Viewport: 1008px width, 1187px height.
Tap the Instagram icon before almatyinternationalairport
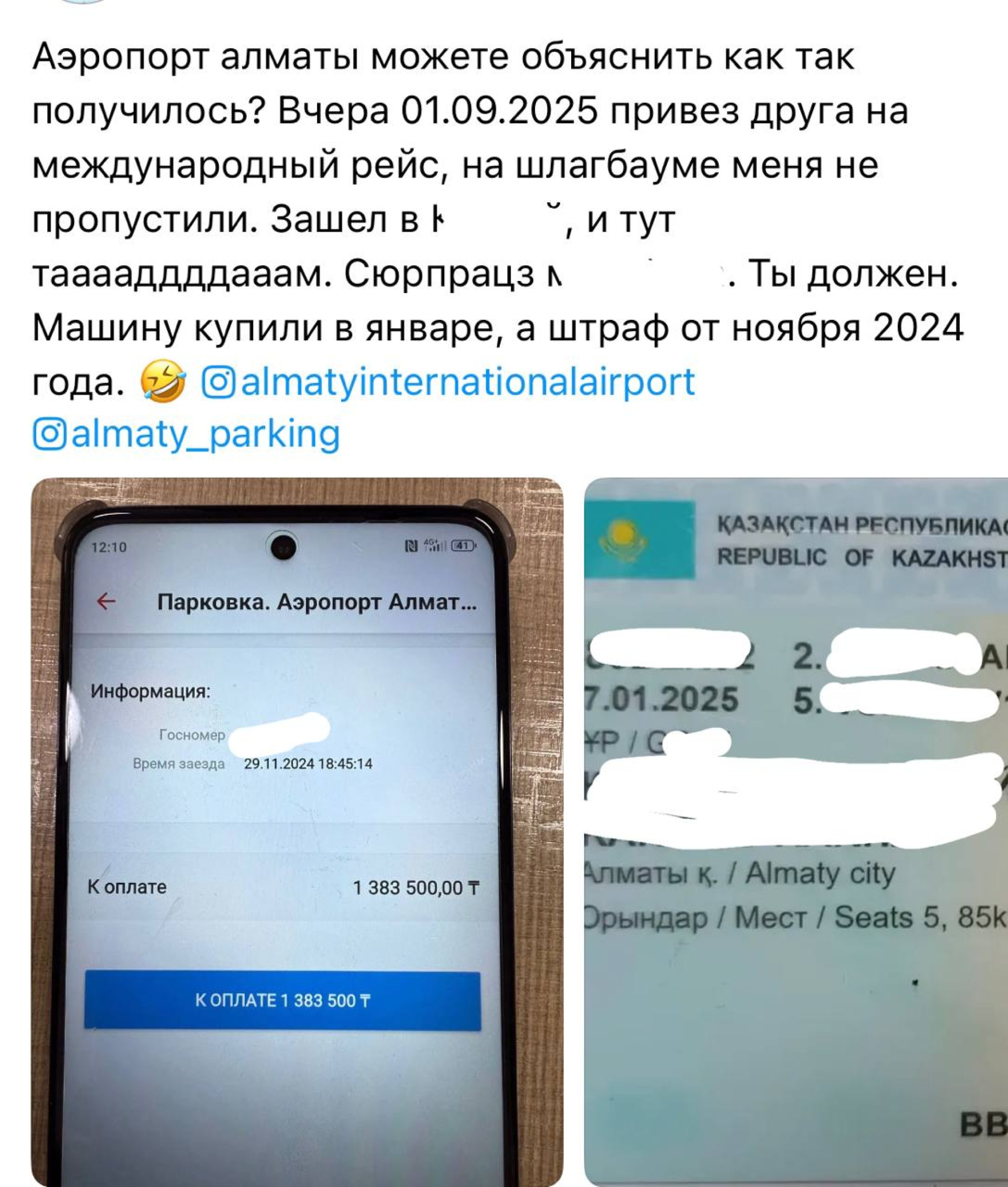[218, 382]
